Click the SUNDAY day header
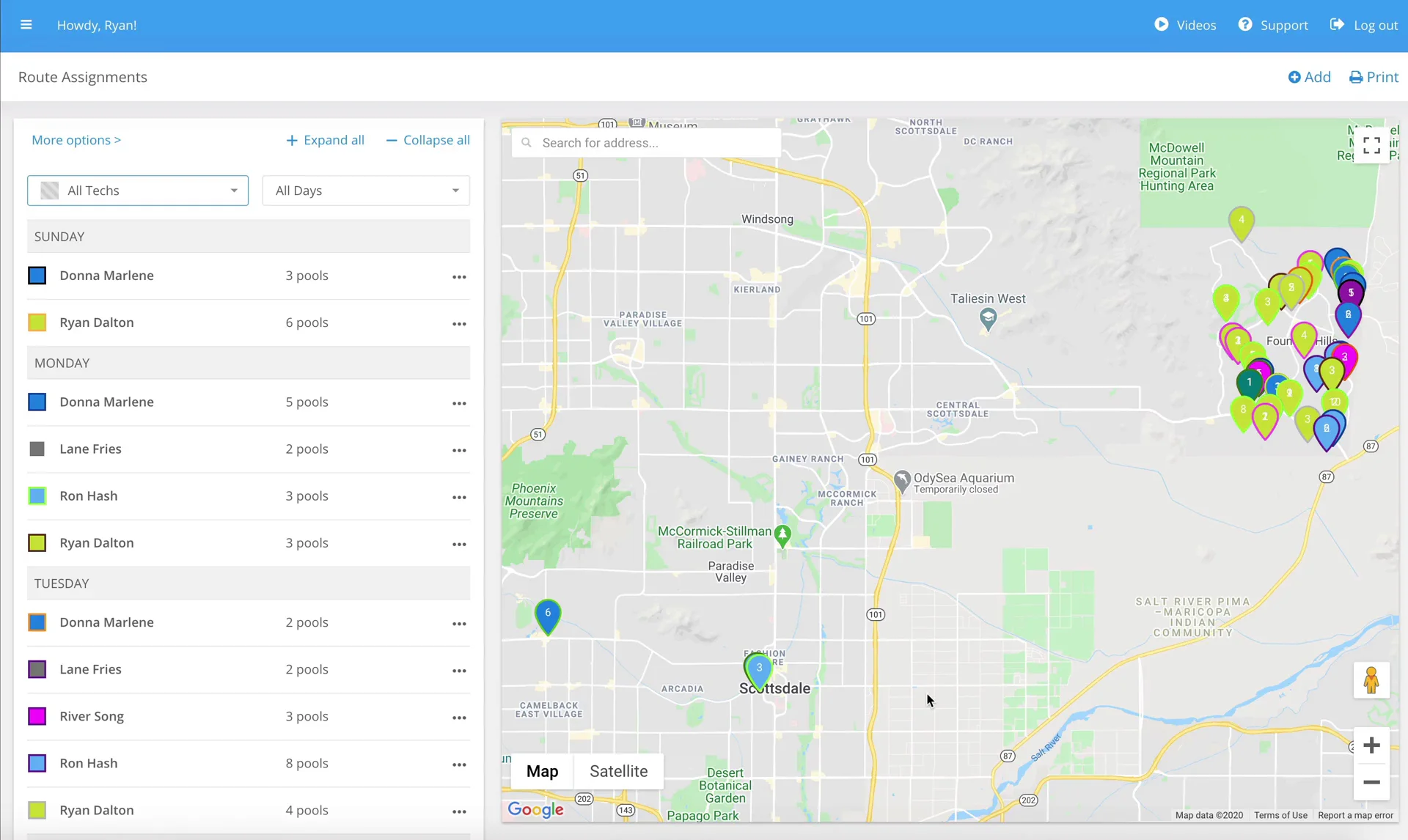1408x840 pixels. point(249,237)
